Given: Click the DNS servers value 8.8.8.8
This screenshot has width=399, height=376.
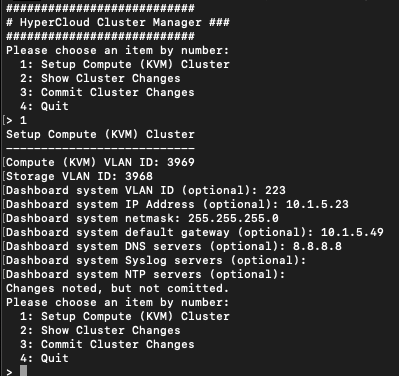Looking at the screenshot, I should (317, 246).
